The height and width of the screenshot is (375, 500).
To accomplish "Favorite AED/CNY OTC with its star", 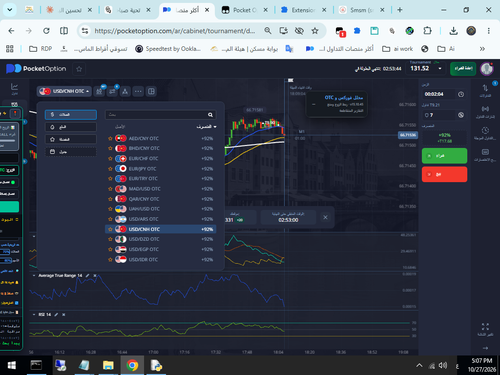I will pyautogui.click(x=110, y=138).
